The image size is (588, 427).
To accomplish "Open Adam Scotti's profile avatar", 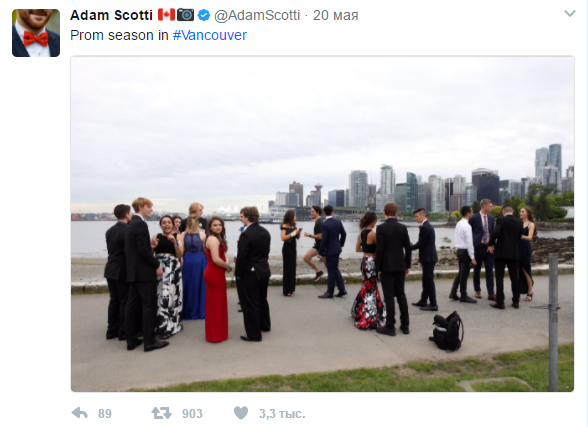I will pyautogui.click(x=36, y=33).
